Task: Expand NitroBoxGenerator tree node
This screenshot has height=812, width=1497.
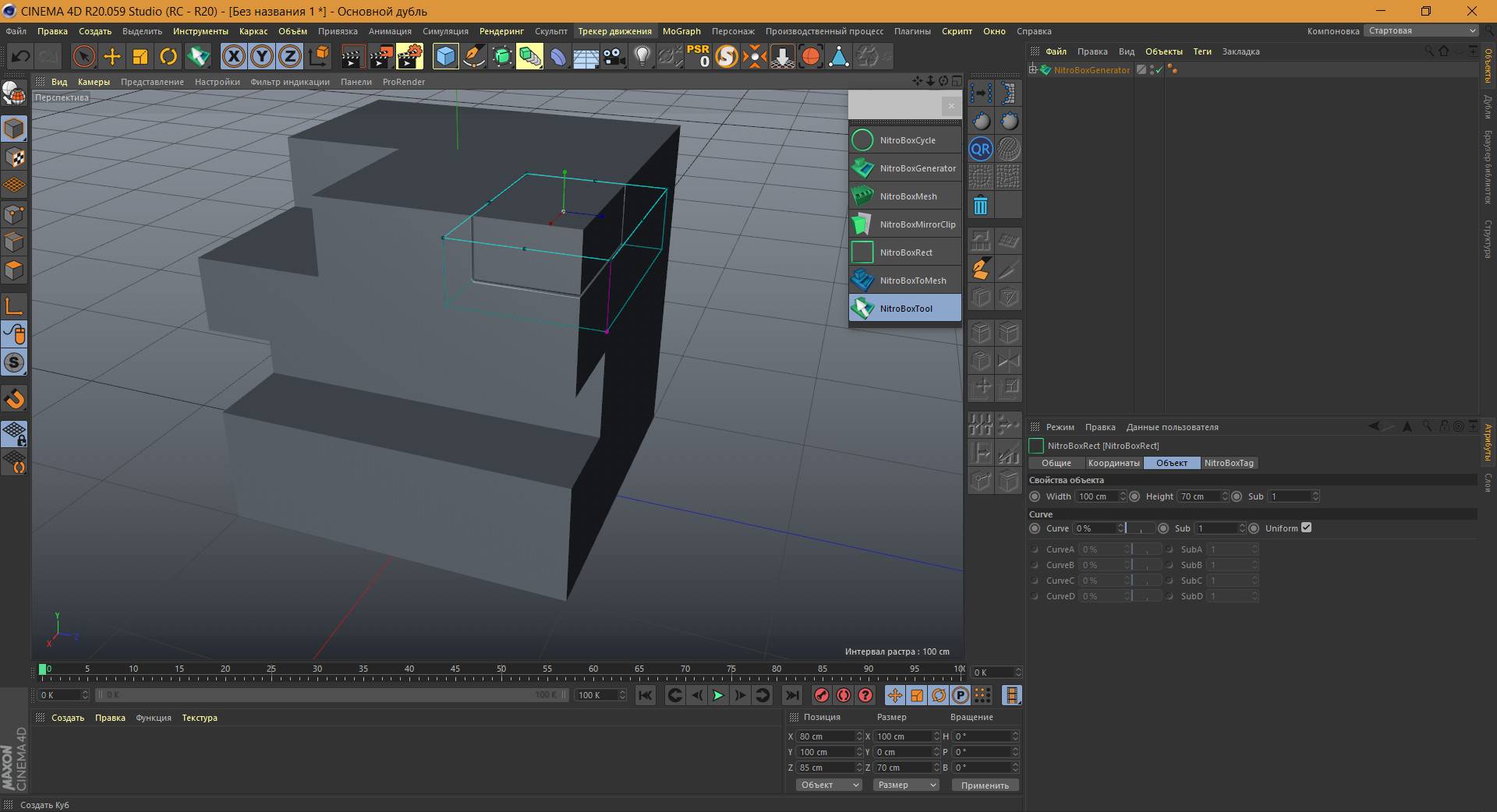Action: click(1033, 70)
